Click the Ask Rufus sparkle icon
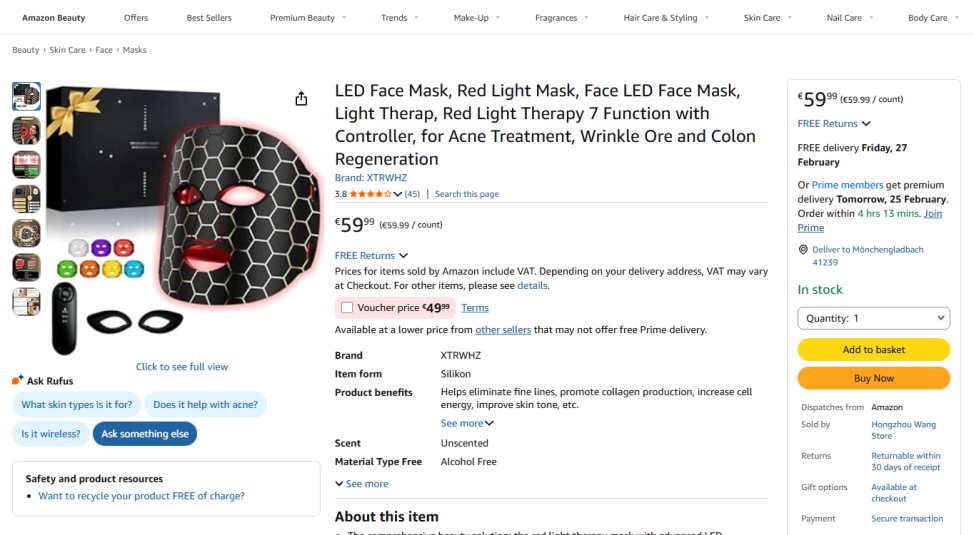974x535 pixels. (18, 380)
